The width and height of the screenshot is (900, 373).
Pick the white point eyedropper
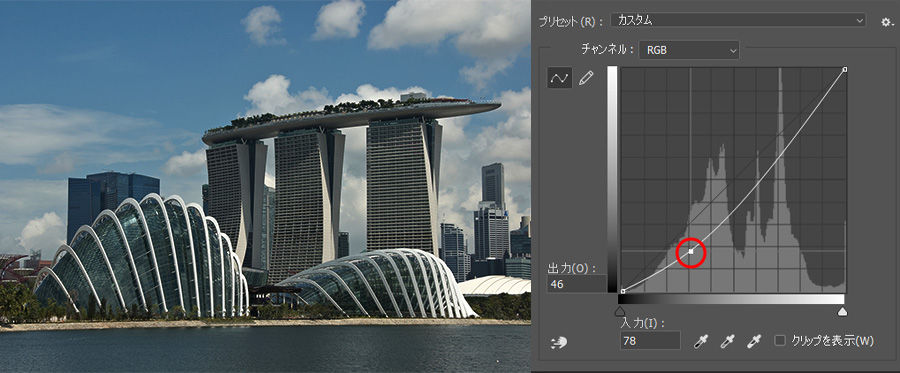pyautogui.click(x=753, y=341)
